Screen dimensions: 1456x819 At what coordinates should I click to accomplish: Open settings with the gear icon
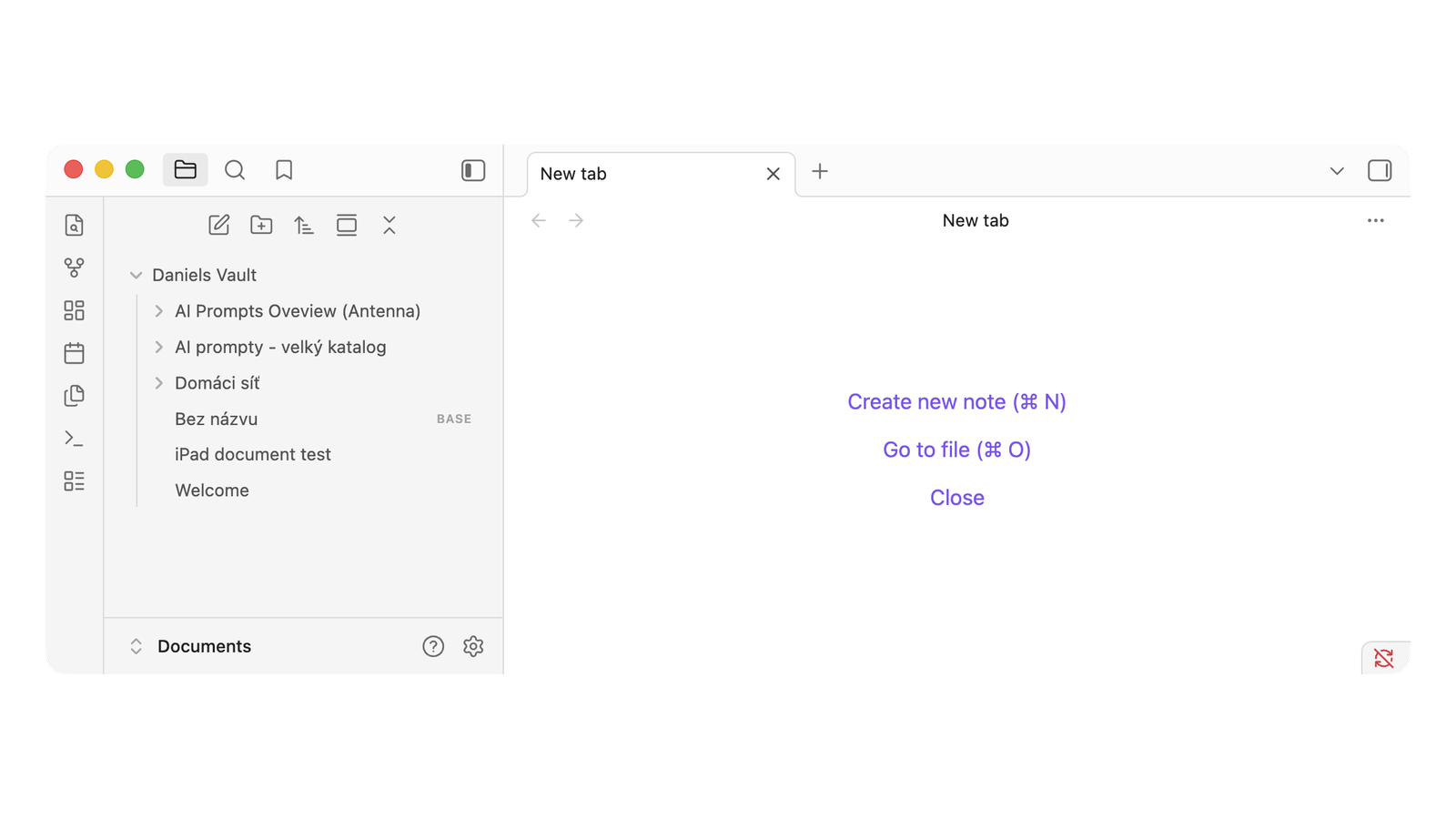coord(473,646)
